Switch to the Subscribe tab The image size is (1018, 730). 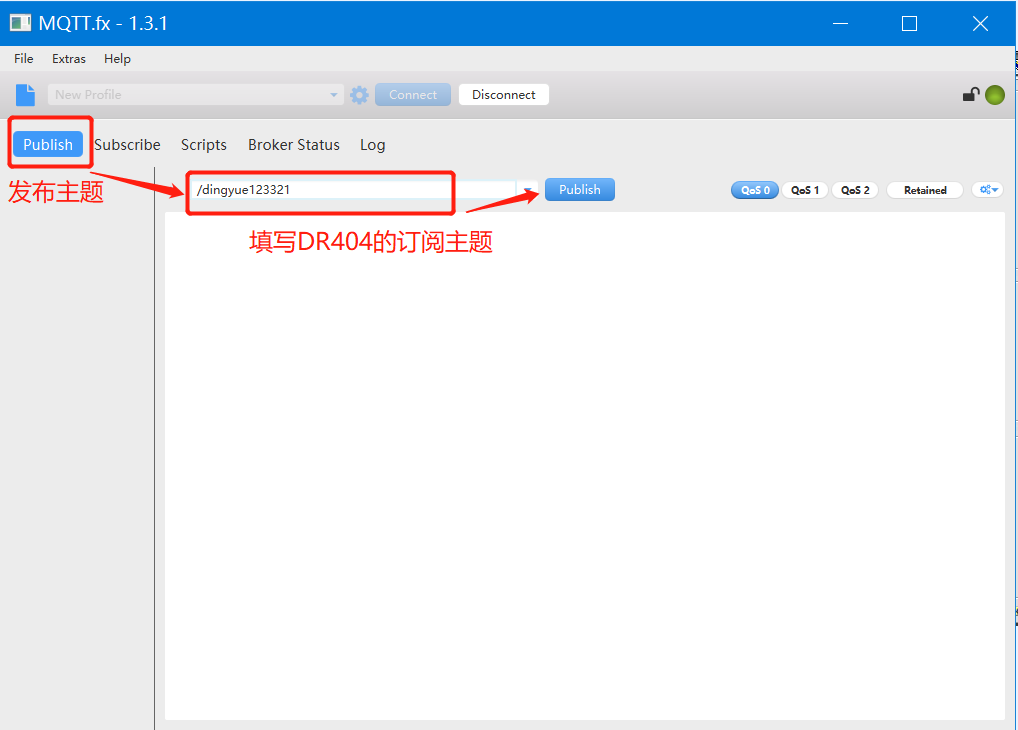[x=127, y=145]
